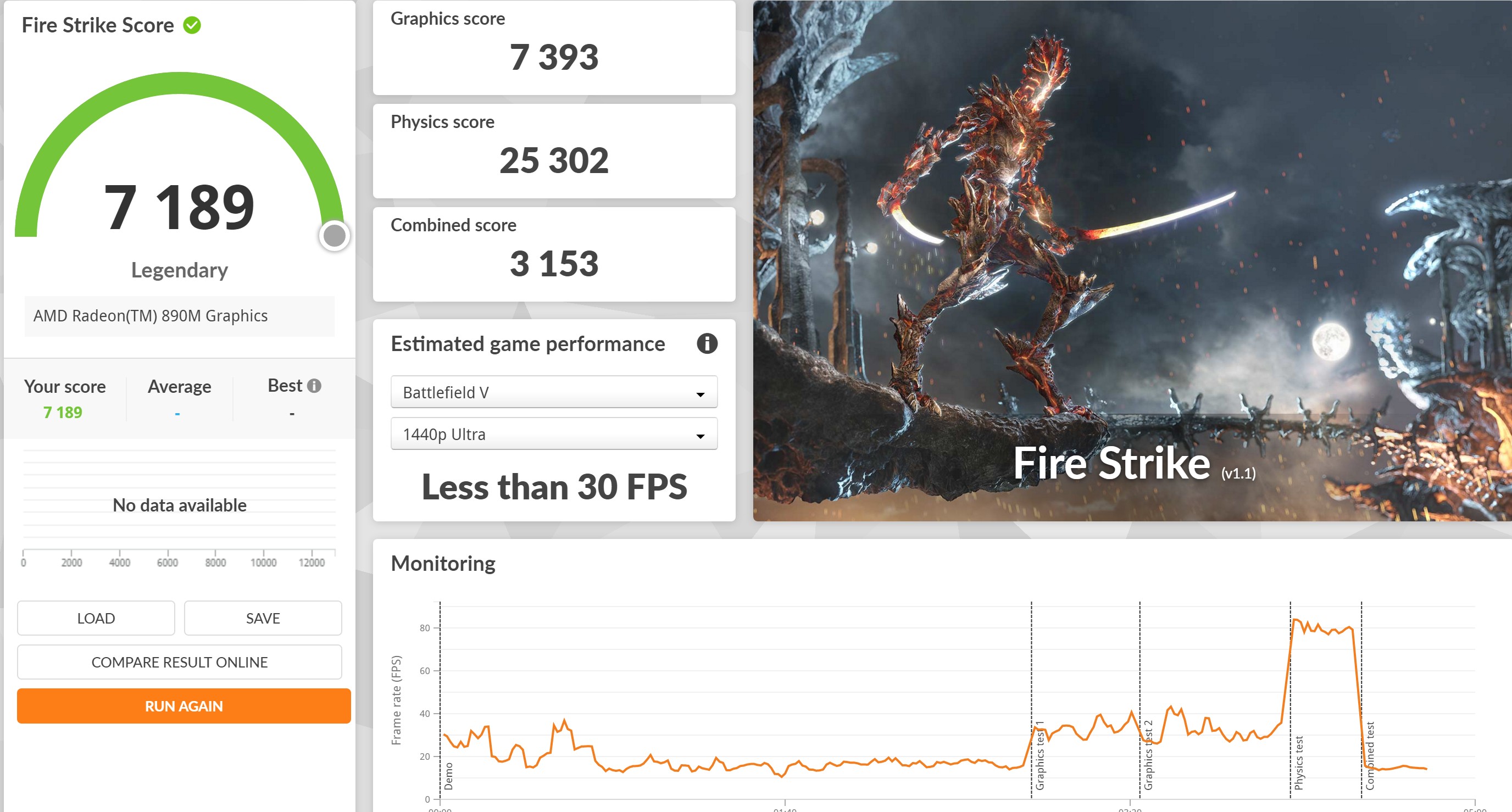
Task: Click the Graphics test 2 marker in chart
Action: [x=1148, y=755]
